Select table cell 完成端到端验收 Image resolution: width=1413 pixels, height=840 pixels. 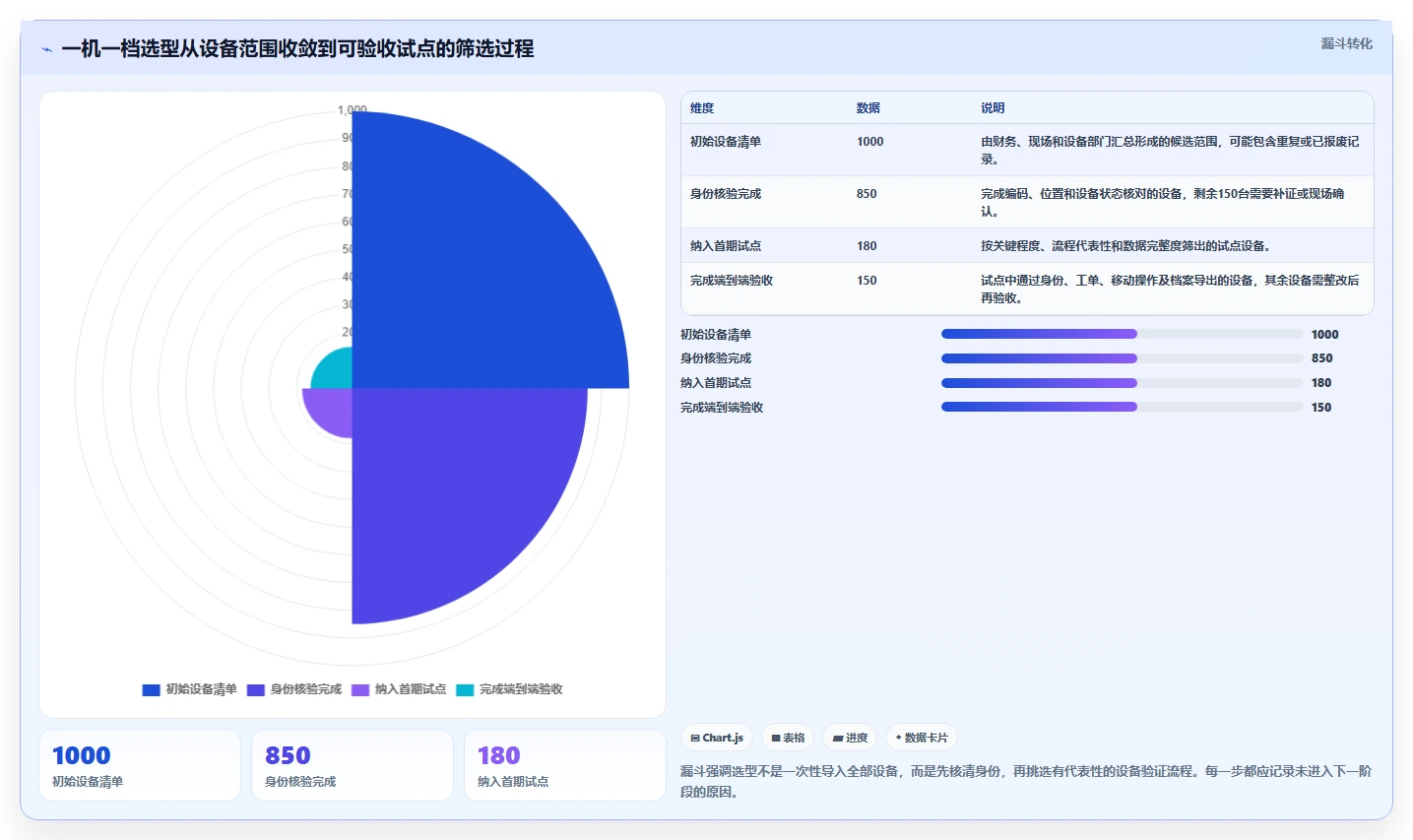(732, 281)
